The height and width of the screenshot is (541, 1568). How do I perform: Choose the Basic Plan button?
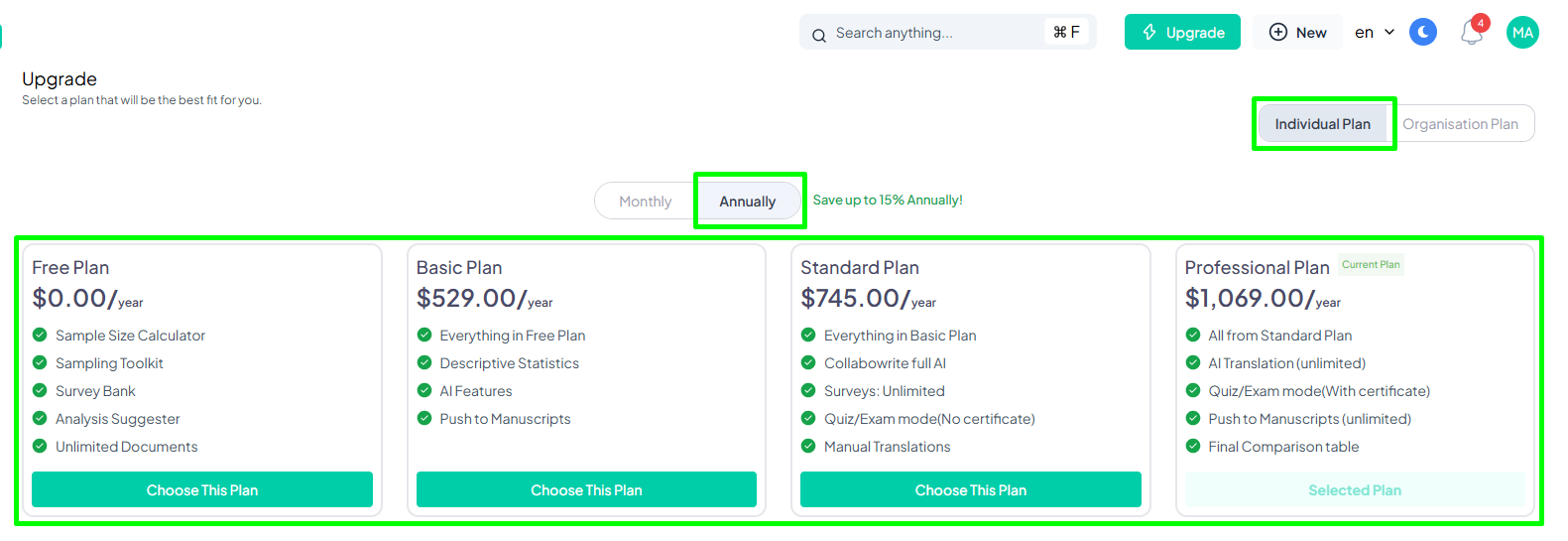click(x=586, y=489)
